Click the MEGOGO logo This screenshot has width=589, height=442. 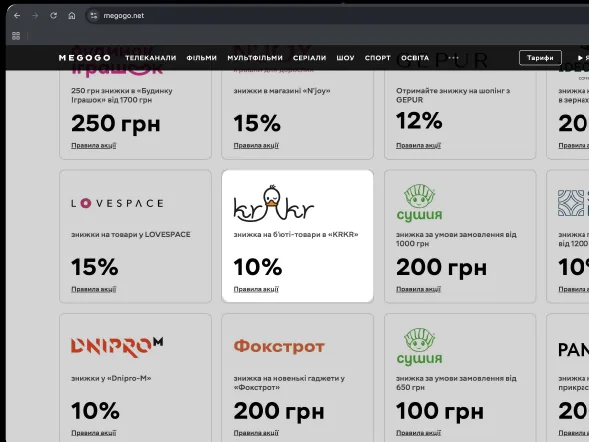(x=85, y=58)
